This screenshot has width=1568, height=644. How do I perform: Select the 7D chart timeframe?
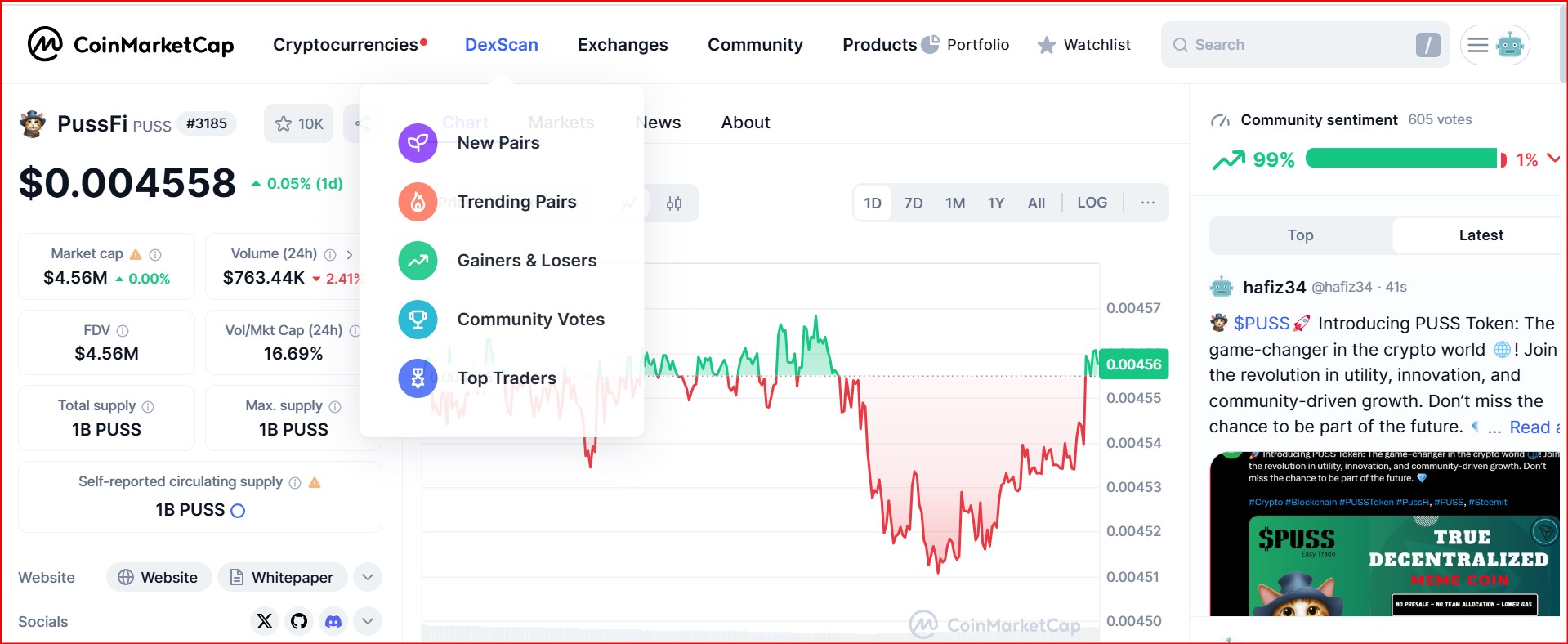pos(914,203)
